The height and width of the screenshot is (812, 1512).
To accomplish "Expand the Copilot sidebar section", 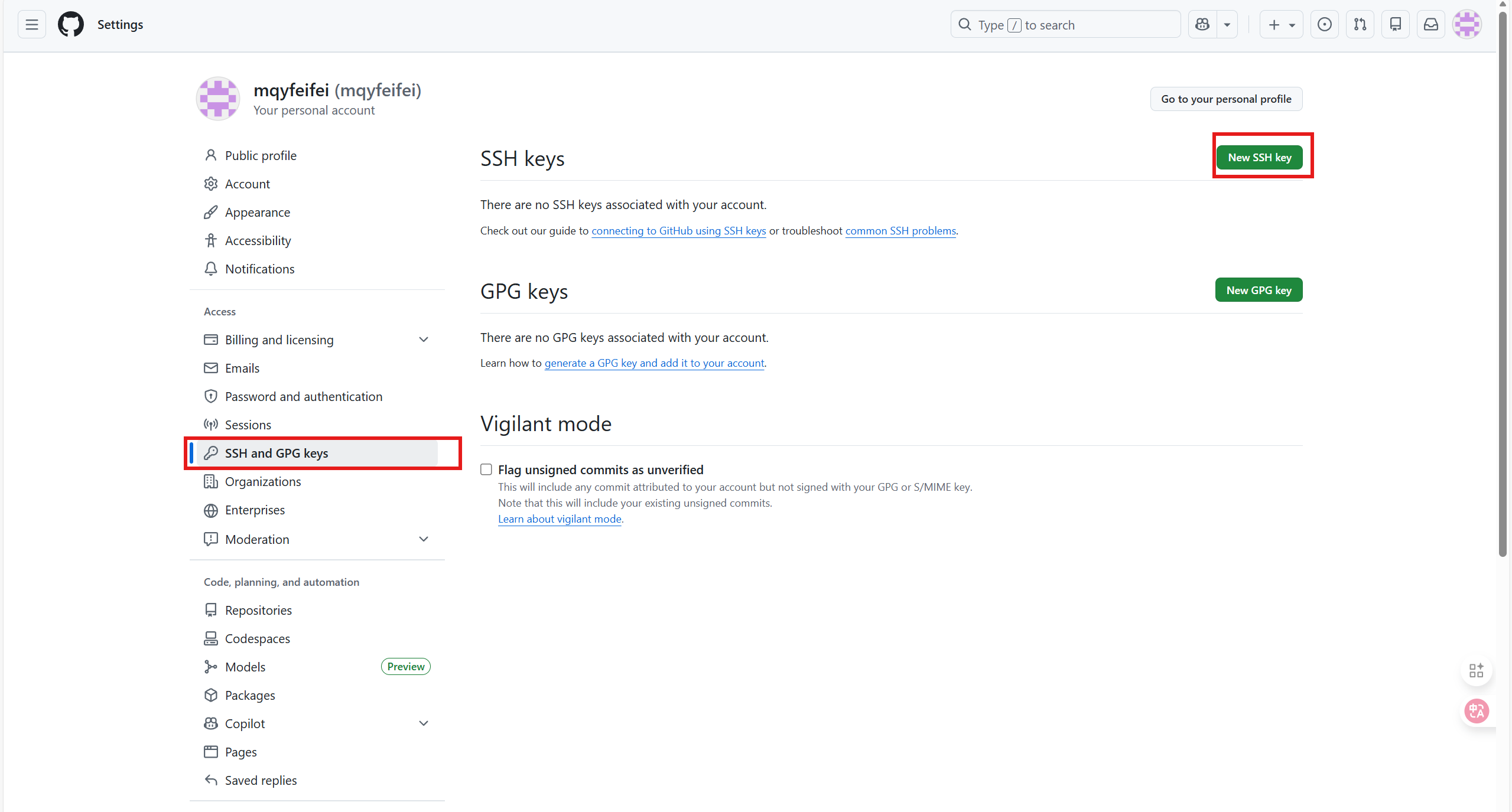I will [423, 723].
